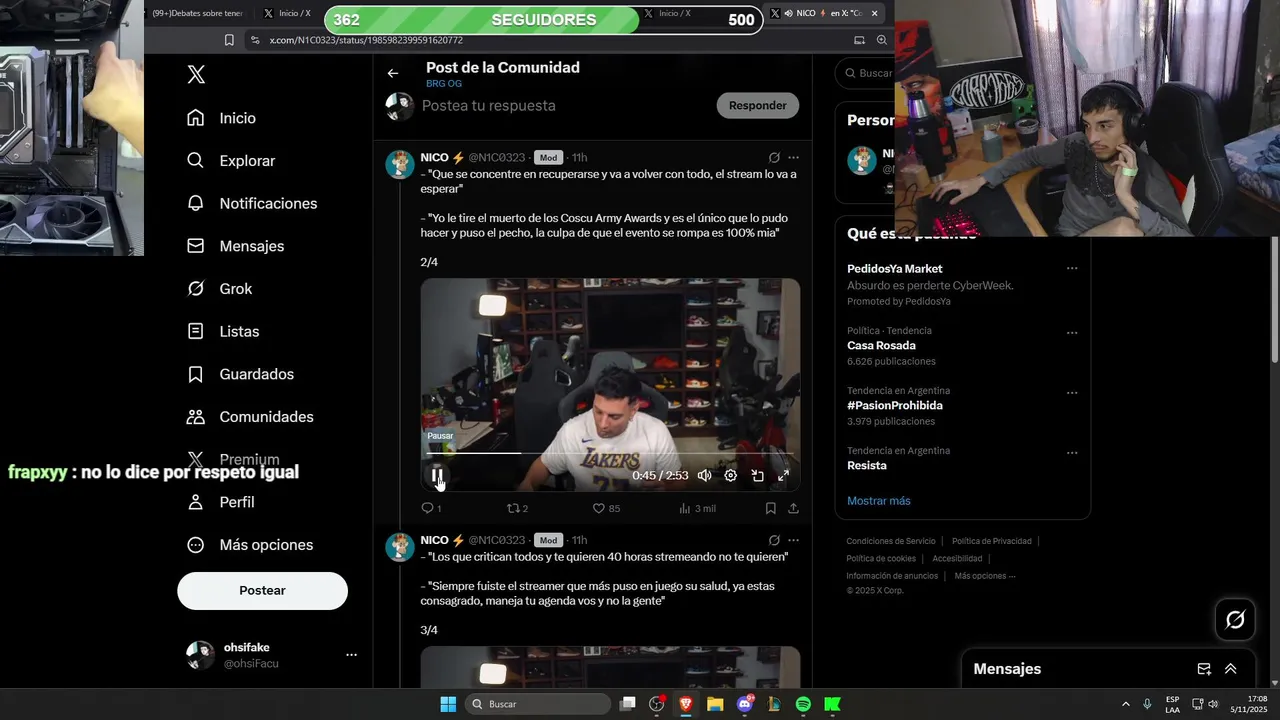Screen dimensions: 1280x720
Task: Open Condiciones de Servicio link
Action: [x=891, y=541]
